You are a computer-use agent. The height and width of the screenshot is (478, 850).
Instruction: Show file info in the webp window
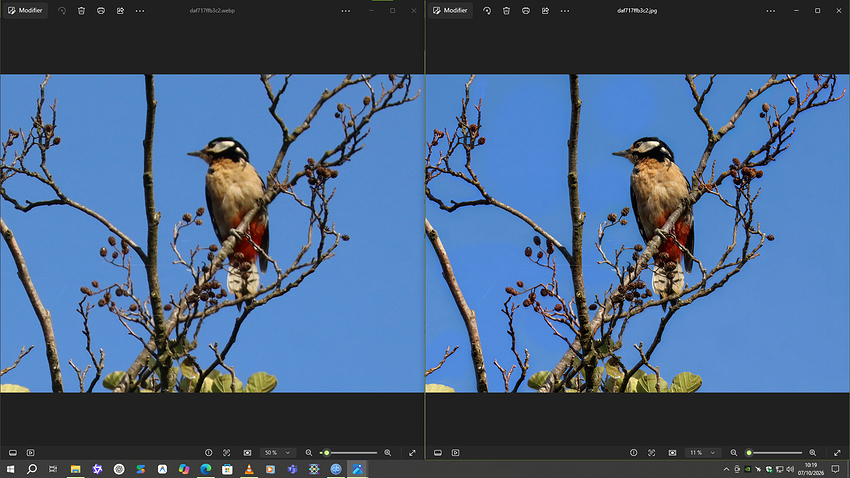(209, 453)
